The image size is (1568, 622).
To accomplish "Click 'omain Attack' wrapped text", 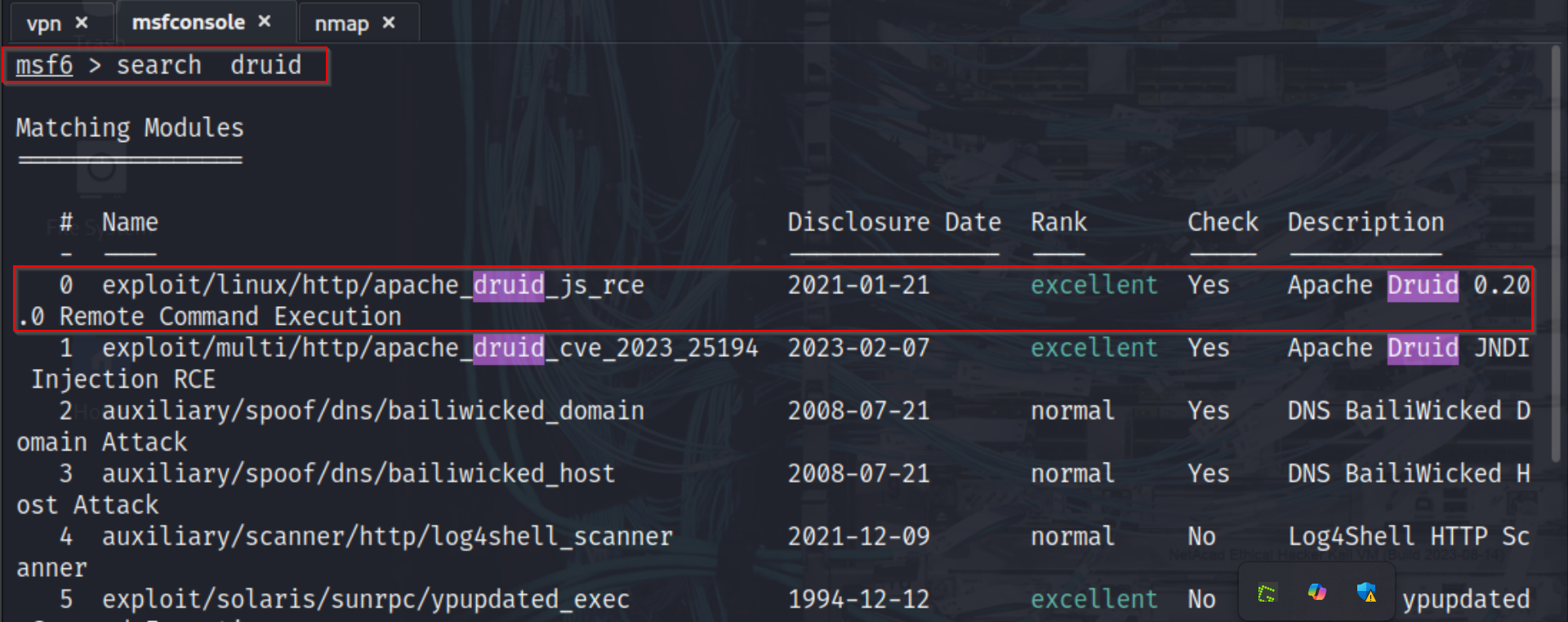I will [102, 442].
